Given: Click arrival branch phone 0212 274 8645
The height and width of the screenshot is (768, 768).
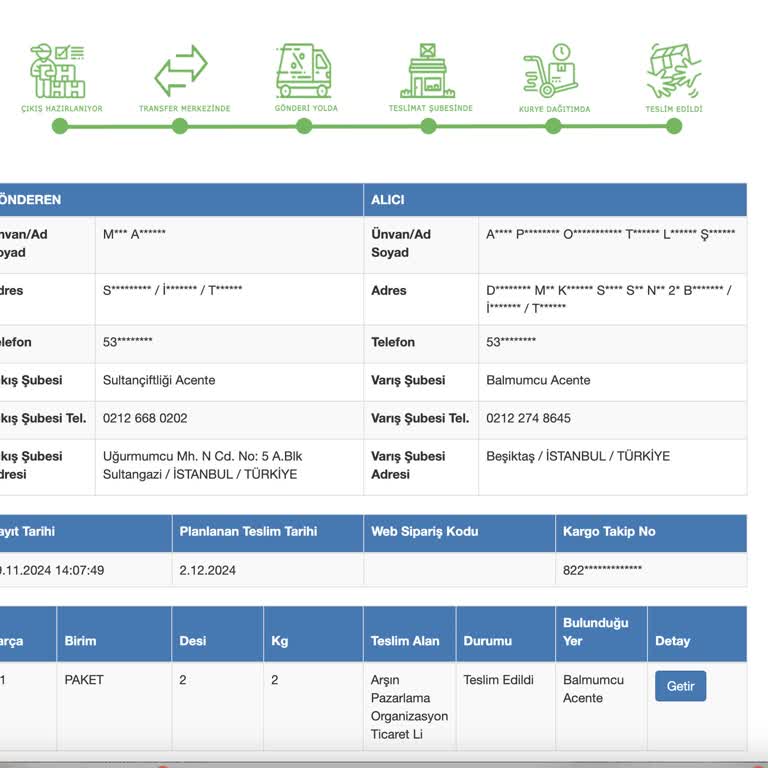Looking at the screenshot, I should pyautogui.click(x=528, y=418).
